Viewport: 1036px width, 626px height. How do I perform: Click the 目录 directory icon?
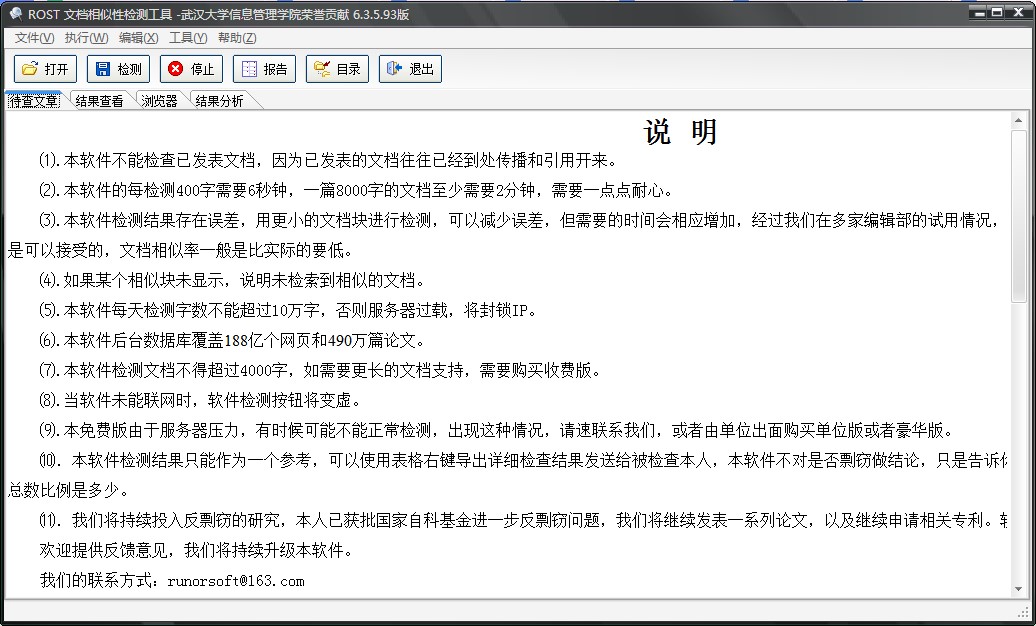(322, 69)
